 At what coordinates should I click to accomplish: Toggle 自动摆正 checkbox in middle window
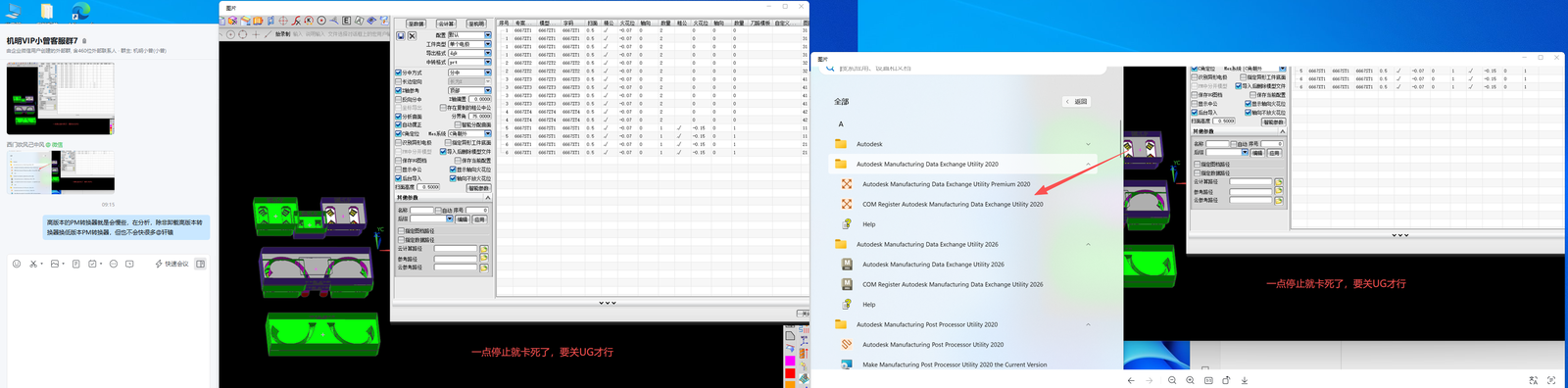click(x=399, y=125)
